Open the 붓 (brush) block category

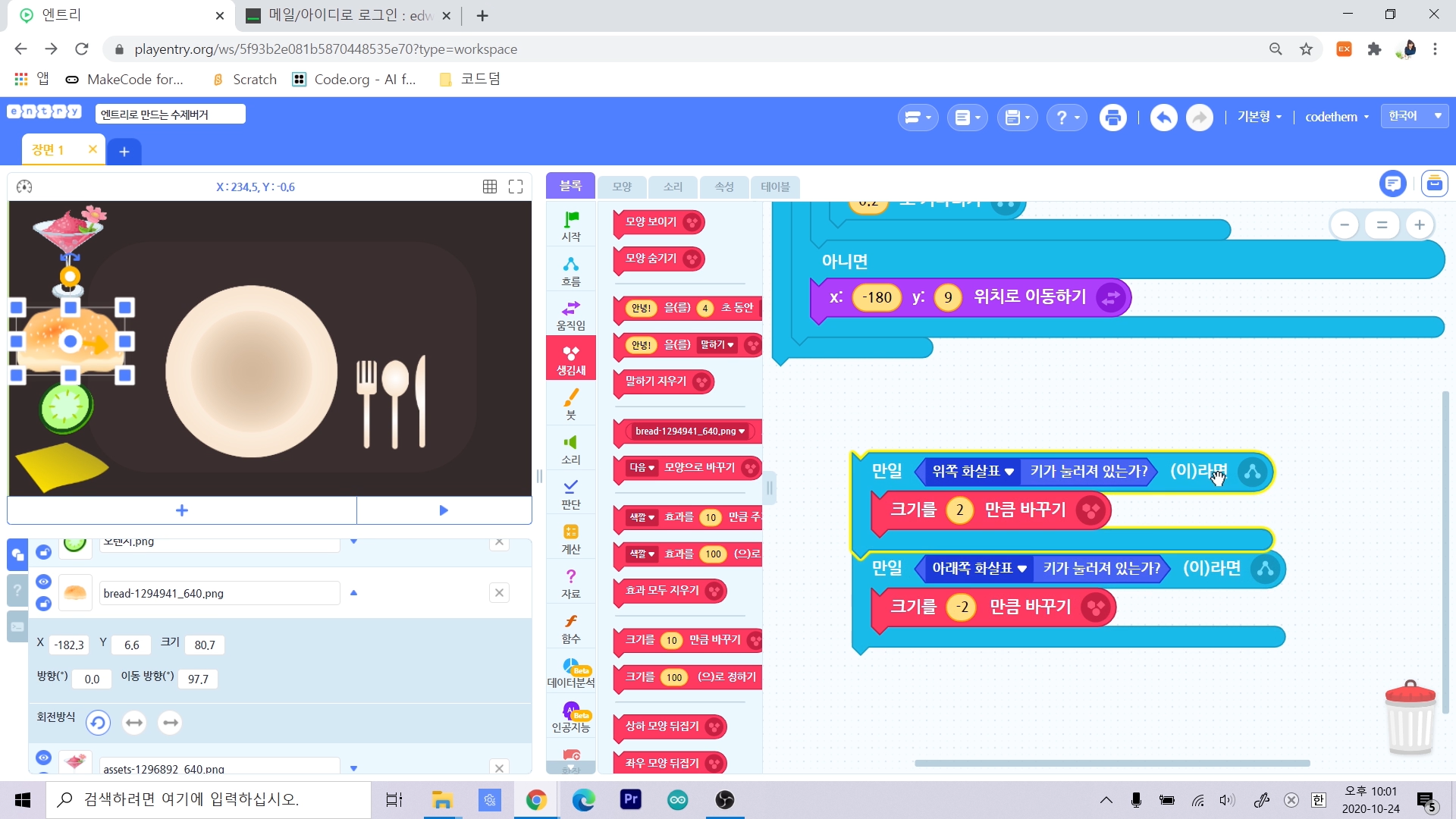570,403
